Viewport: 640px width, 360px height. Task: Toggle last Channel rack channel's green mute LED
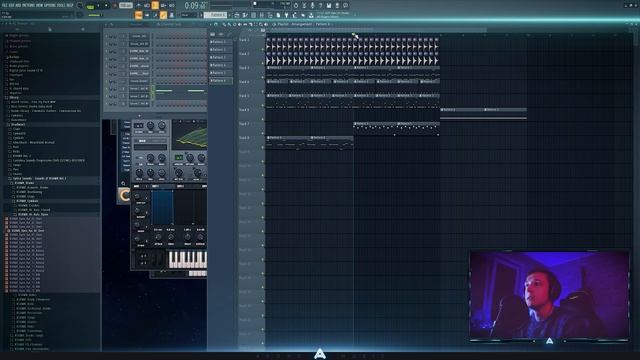pyautogui.click(x=107, y=104)
